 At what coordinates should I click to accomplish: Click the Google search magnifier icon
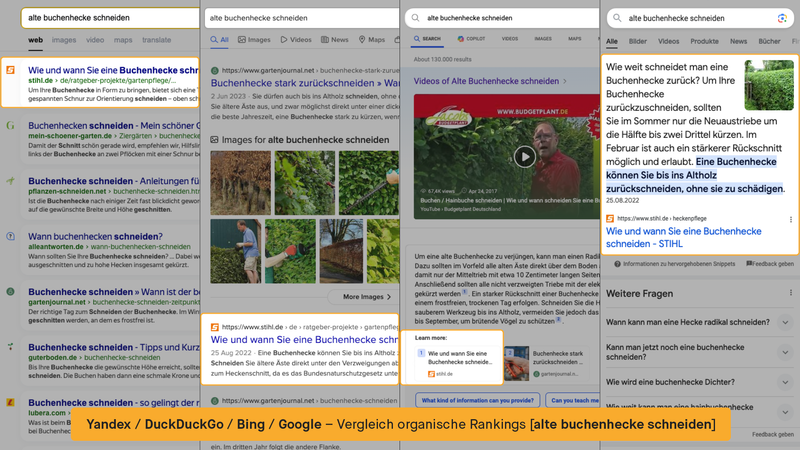(x=617, y=18)
